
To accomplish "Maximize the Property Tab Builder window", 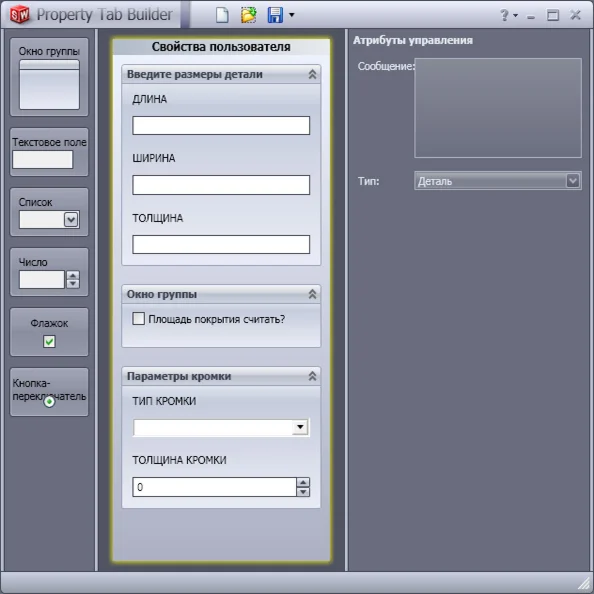I will click(x=553, y=15).
